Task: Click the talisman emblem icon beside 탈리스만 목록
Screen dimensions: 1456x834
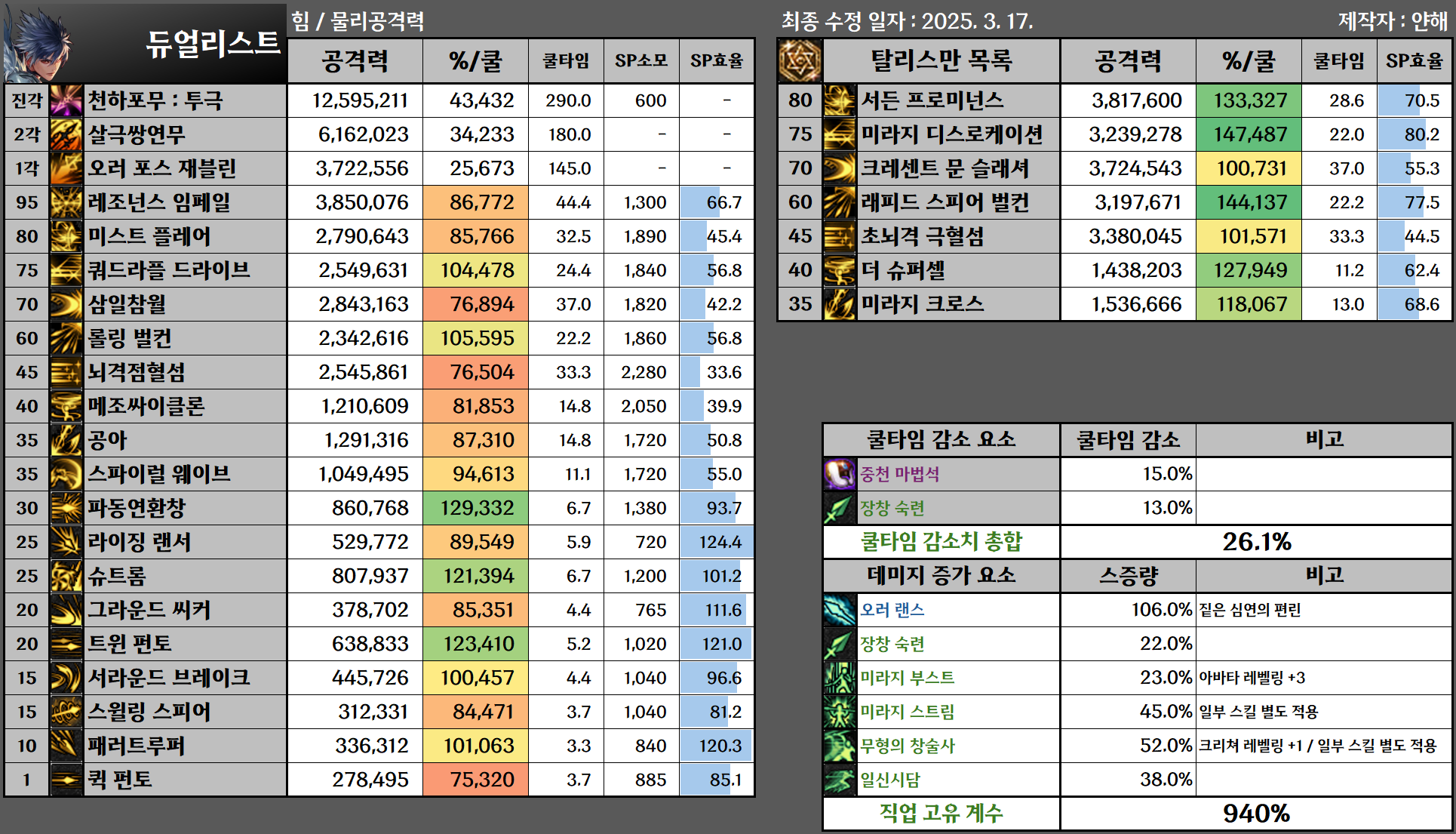Action: point(800,61)
